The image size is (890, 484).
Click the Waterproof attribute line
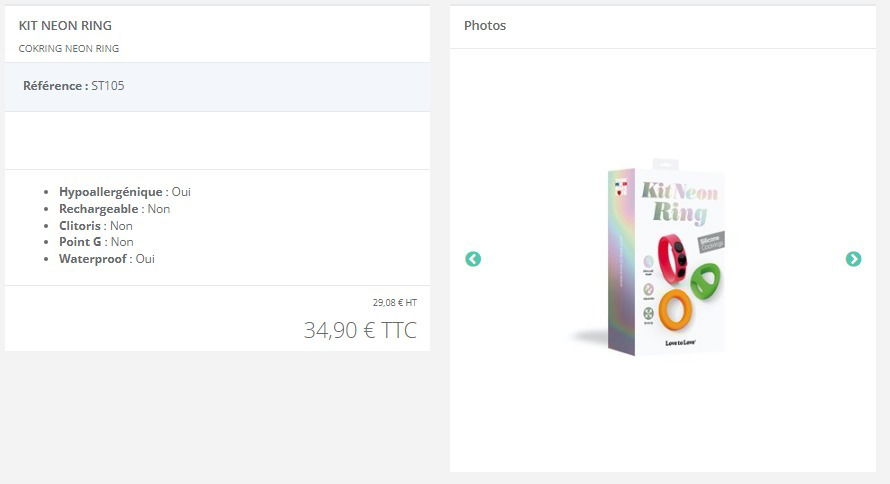click(107, 259)
